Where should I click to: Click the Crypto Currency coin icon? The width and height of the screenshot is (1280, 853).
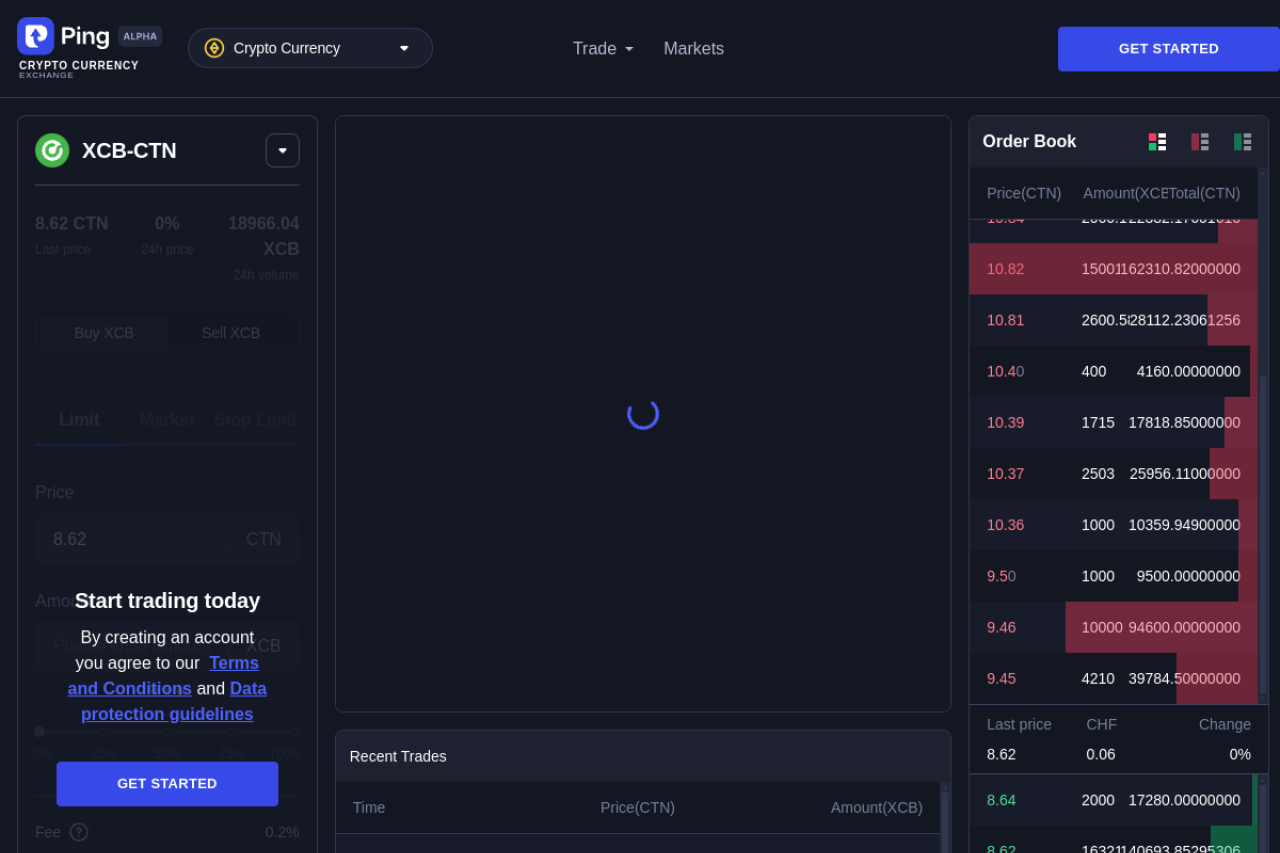(x=214, y=48)
